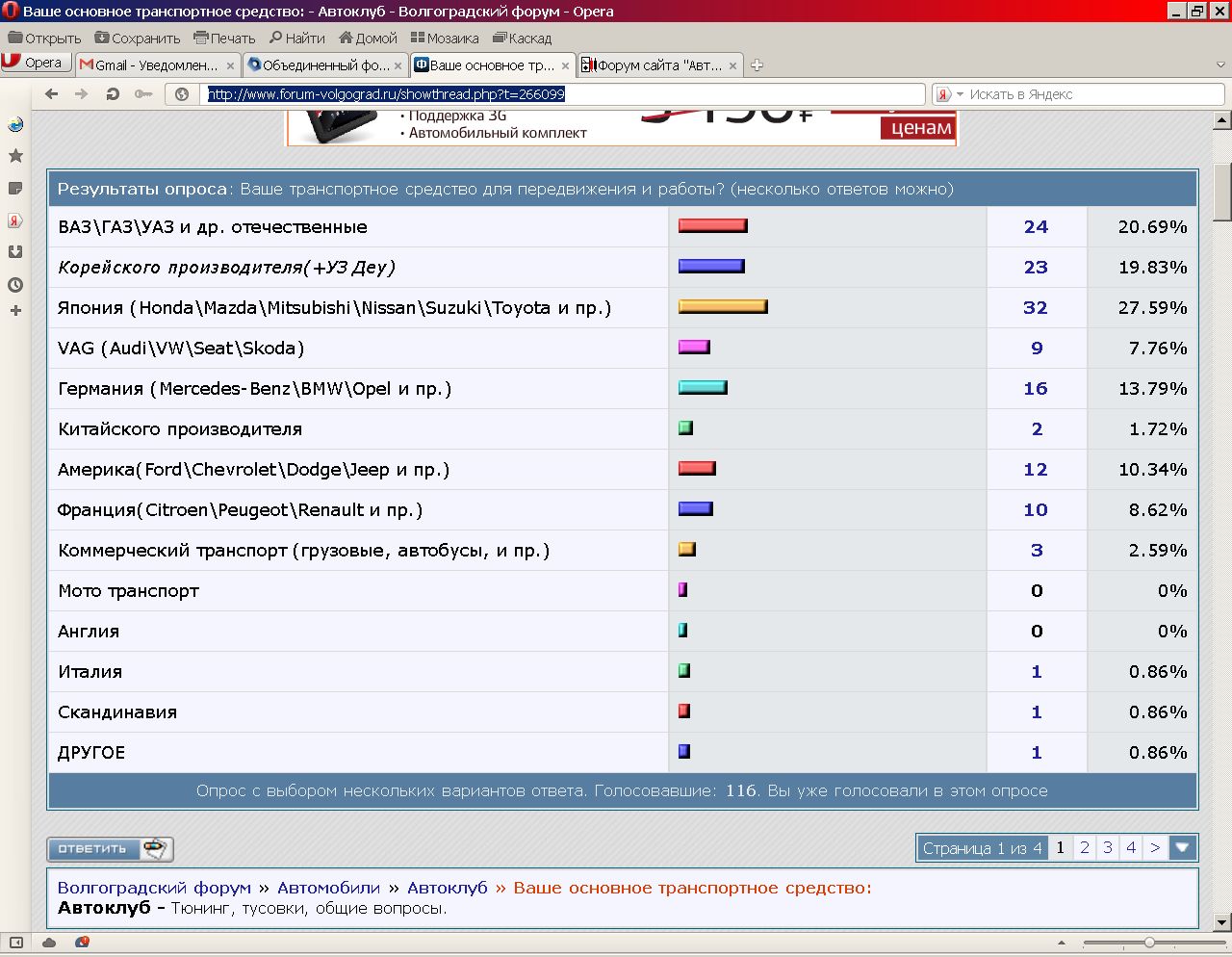This screenshot has height=957, width=1232.
Task: Click the Домой toolbar item
Action: point(368,39)
